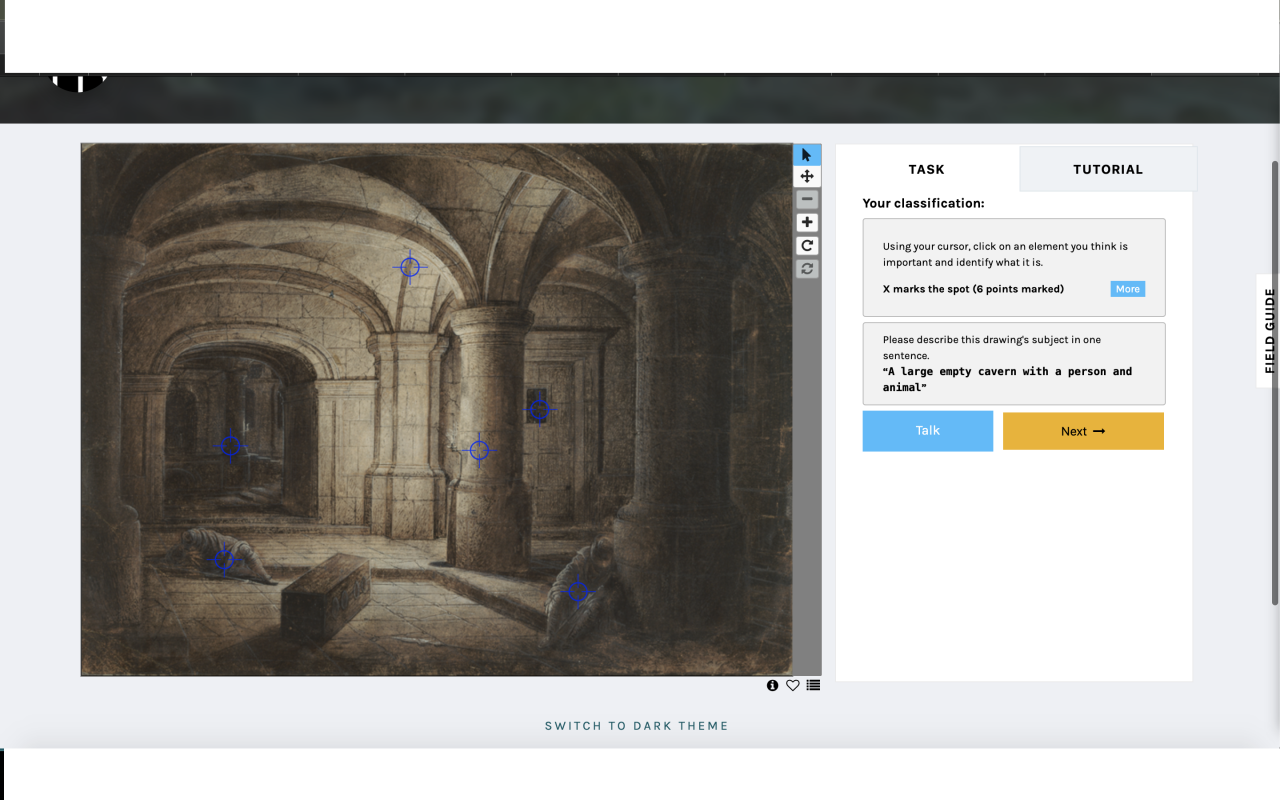This screenshot has width=1280, height=800.
Task: Click the page vertical scrollbar
Action: pos(1274,382)
